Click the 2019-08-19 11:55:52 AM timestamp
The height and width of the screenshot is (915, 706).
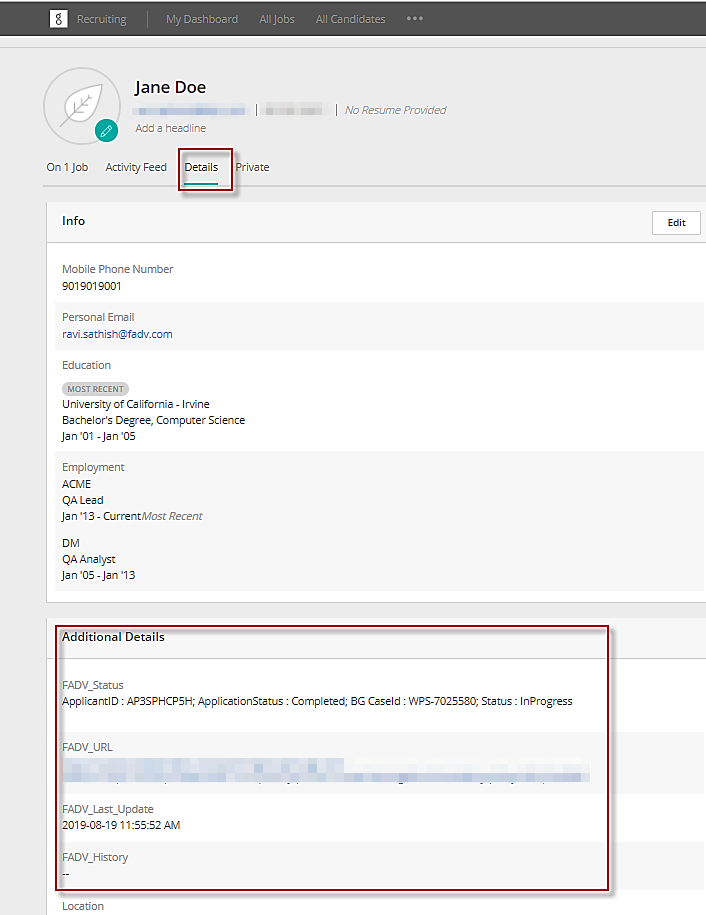coord(121,825)
